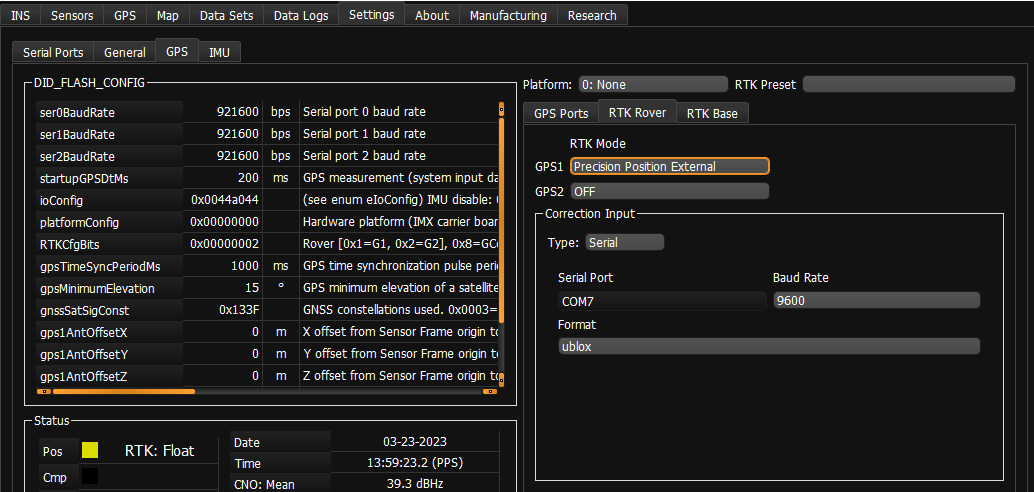Open the Baud Rate 9600 dropdown
This screenshot has width=1034, height=492.
point(877,301)
